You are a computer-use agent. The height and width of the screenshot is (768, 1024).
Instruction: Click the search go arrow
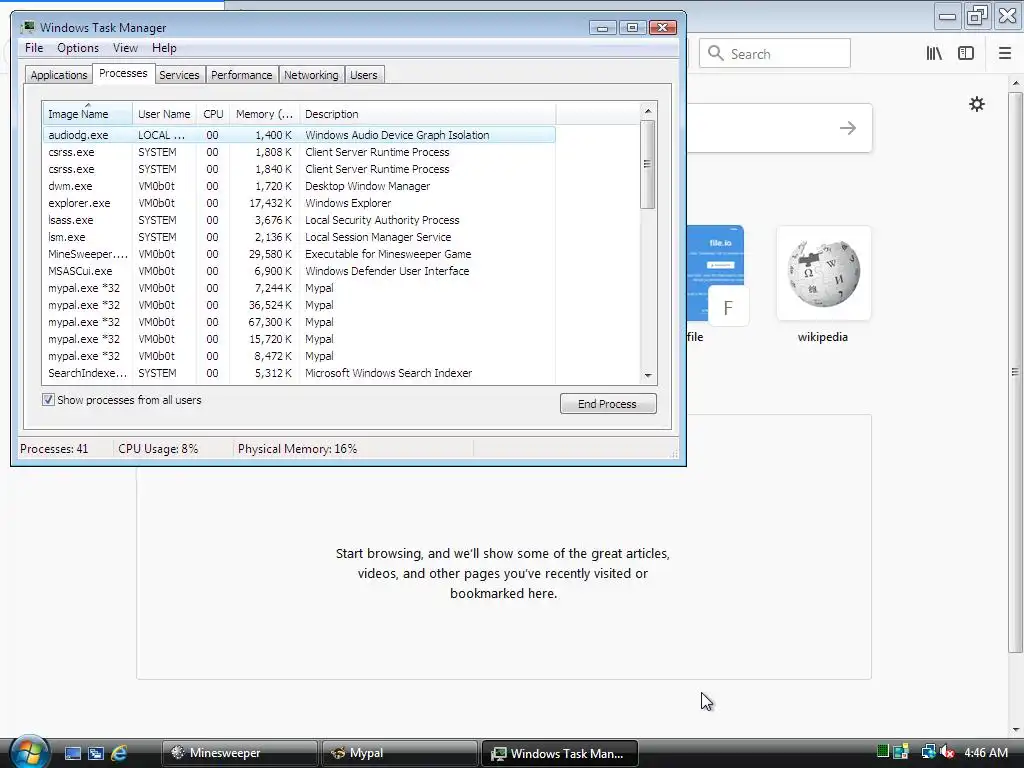pos(848,128)
